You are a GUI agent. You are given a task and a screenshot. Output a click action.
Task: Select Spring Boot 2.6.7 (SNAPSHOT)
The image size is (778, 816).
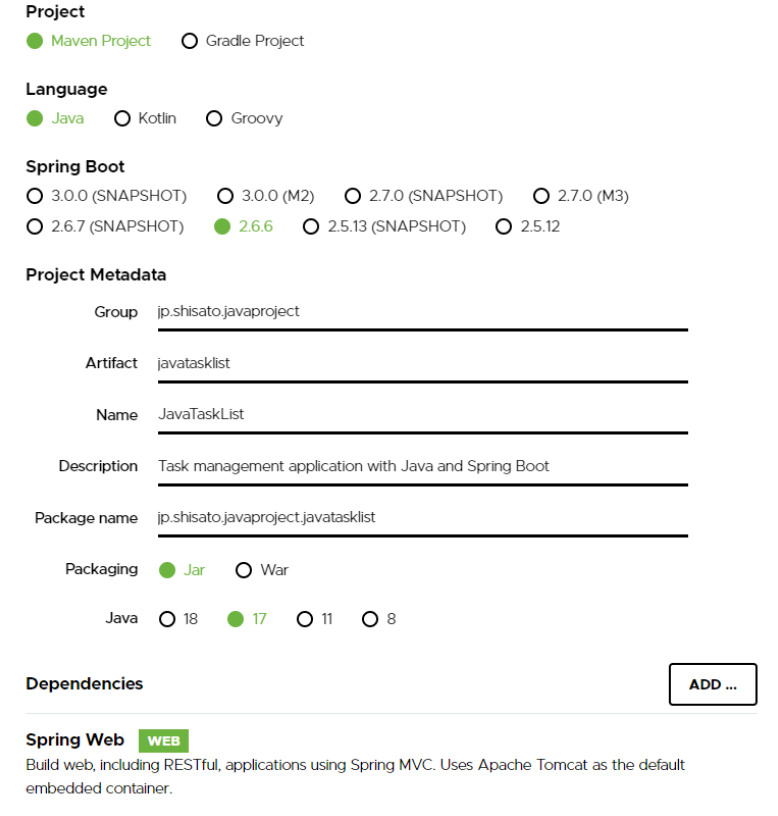click(33, 227)
